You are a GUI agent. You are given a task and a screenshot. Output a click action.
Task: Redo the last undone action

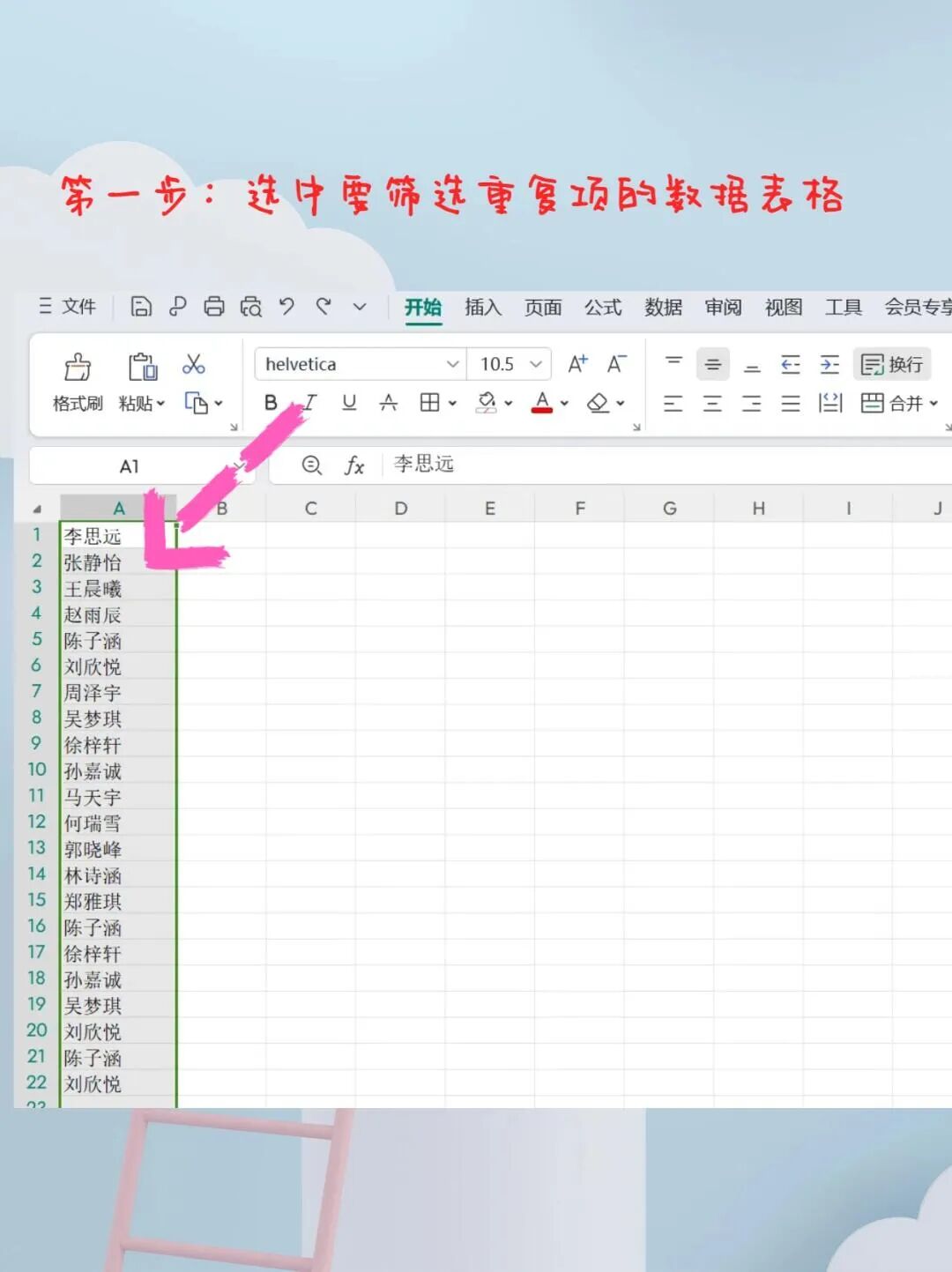pyautogui.click(x=324, y=307)
